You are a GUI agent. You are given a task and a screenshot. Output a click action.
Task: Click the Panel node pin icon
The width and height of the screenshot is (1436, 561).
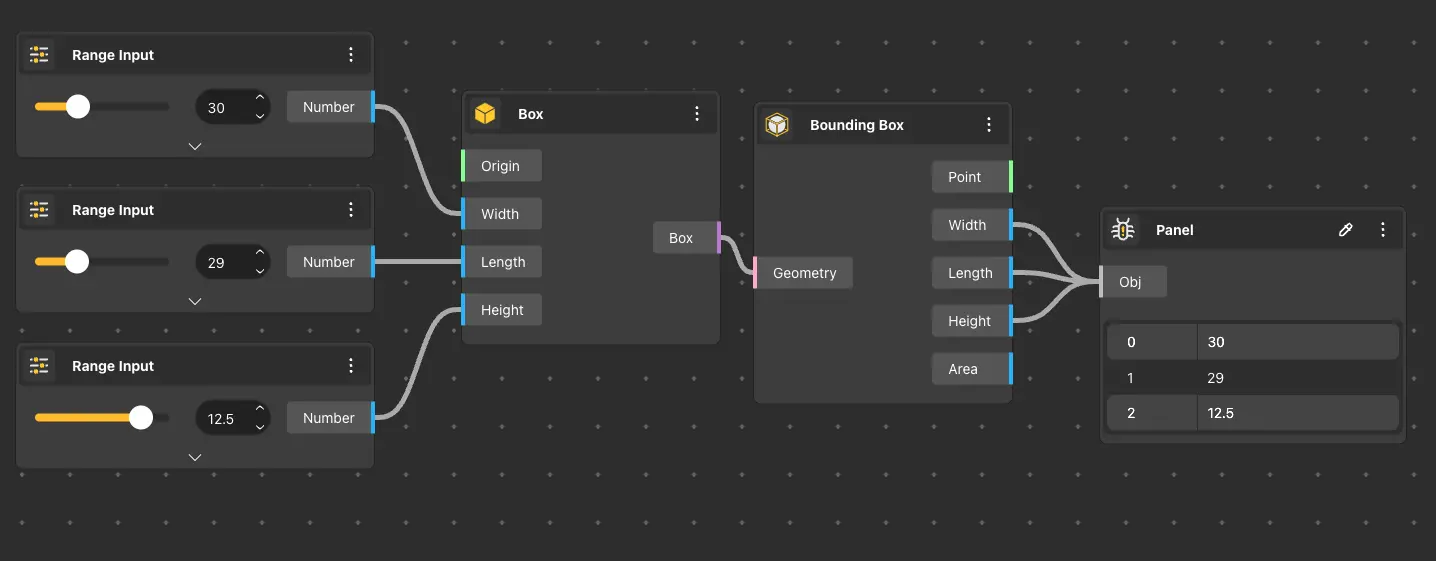click(1345, 230)
